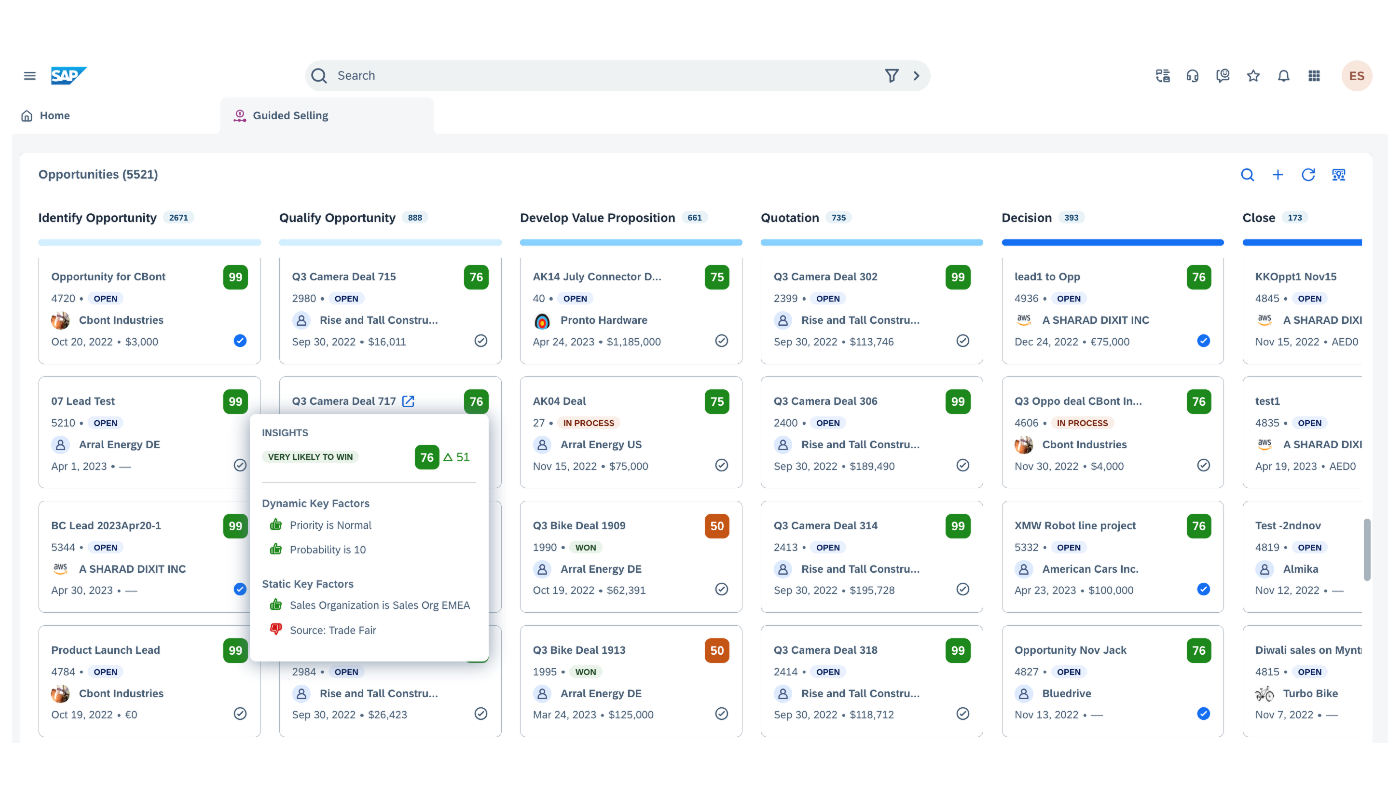1400x800 pixels.
Task: Open Q3 Camera Deal 717 in new window
Action: point(408,401)
